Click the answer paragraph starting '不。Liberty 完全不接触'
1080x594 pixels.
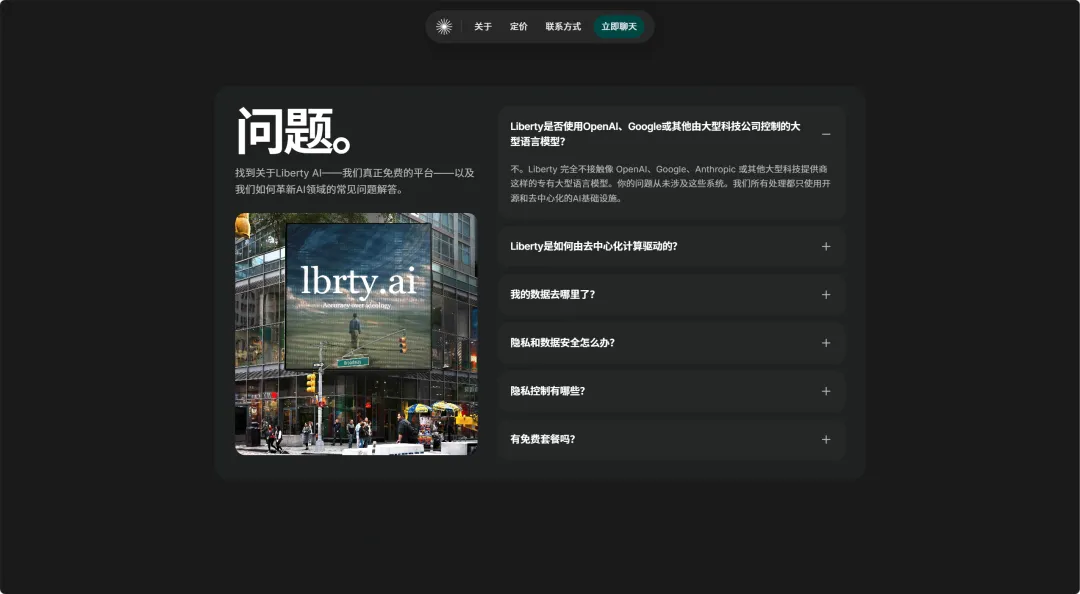[x=670, y=183]
